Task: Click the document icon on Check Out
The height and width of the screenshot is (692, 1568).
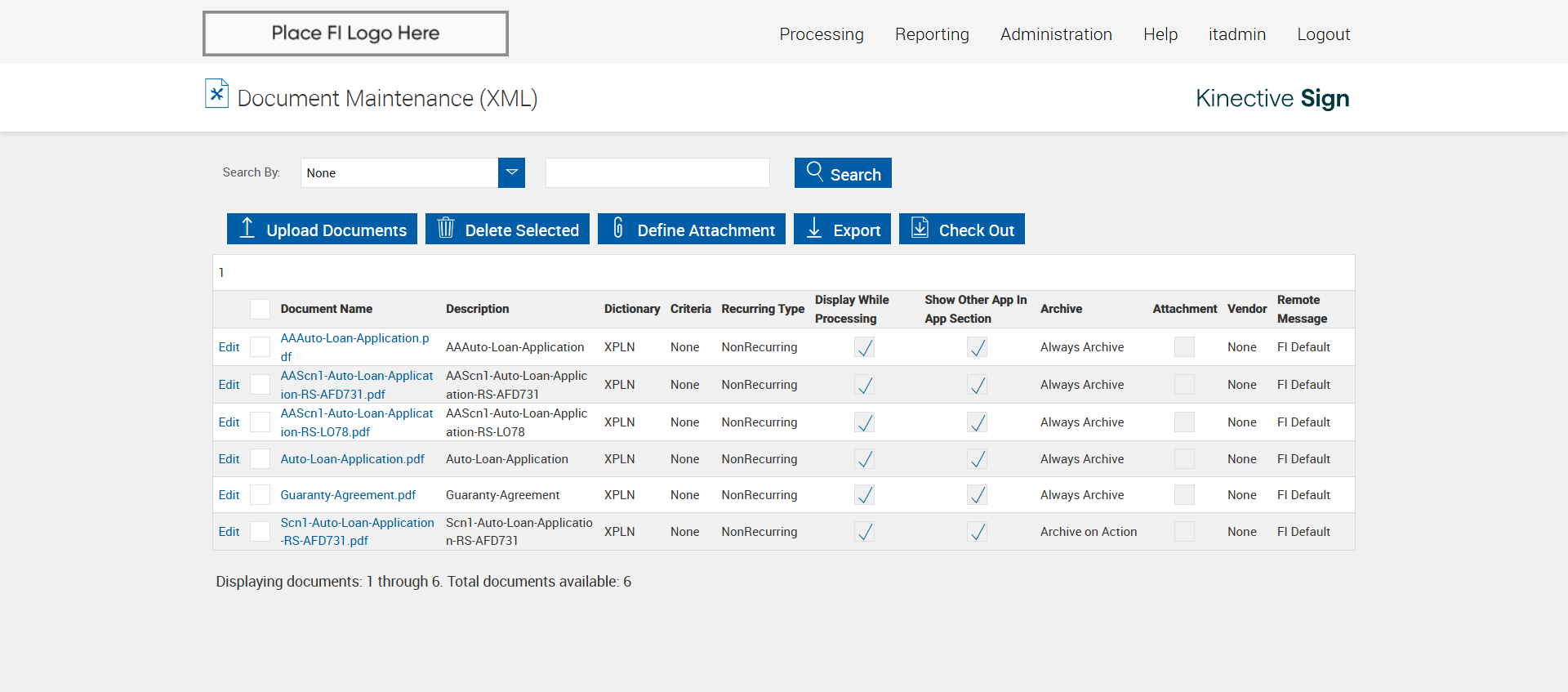Action: [x=920, y=229]
